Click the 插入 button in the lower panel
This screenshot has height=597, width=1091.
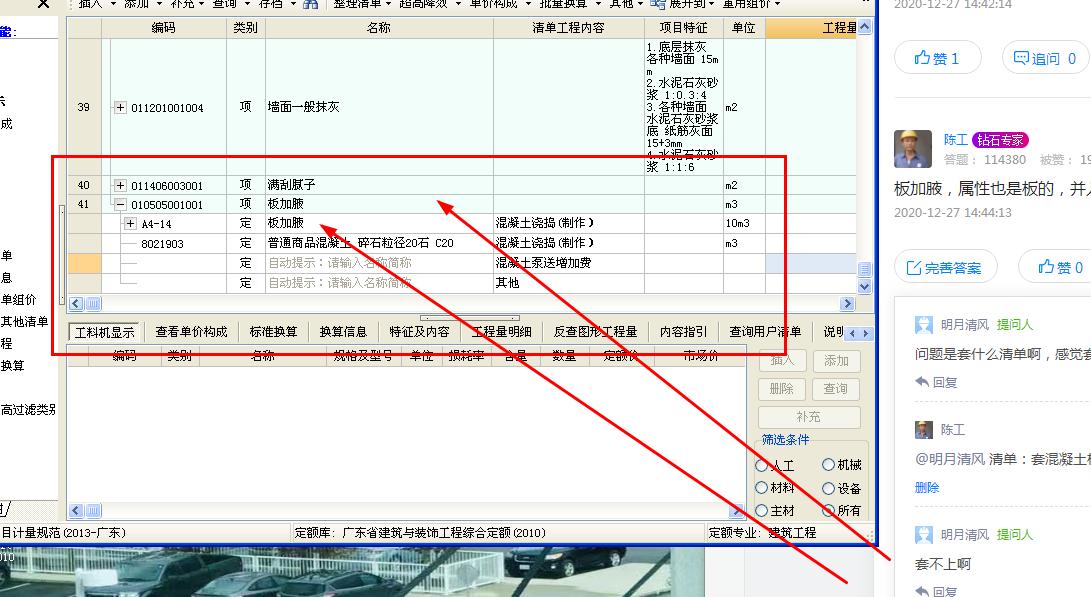(x=781, y=360)
